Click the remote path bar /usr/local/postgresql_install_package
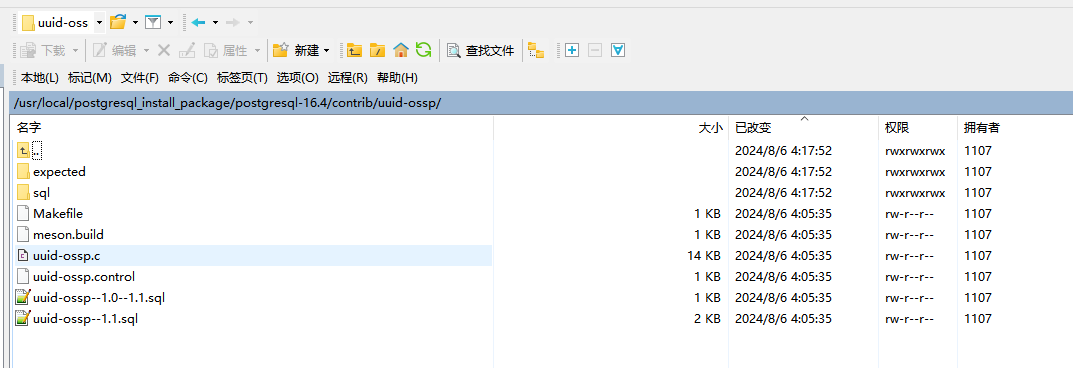The height and width of the screenshot is (368, 1073). click(541, 103)
